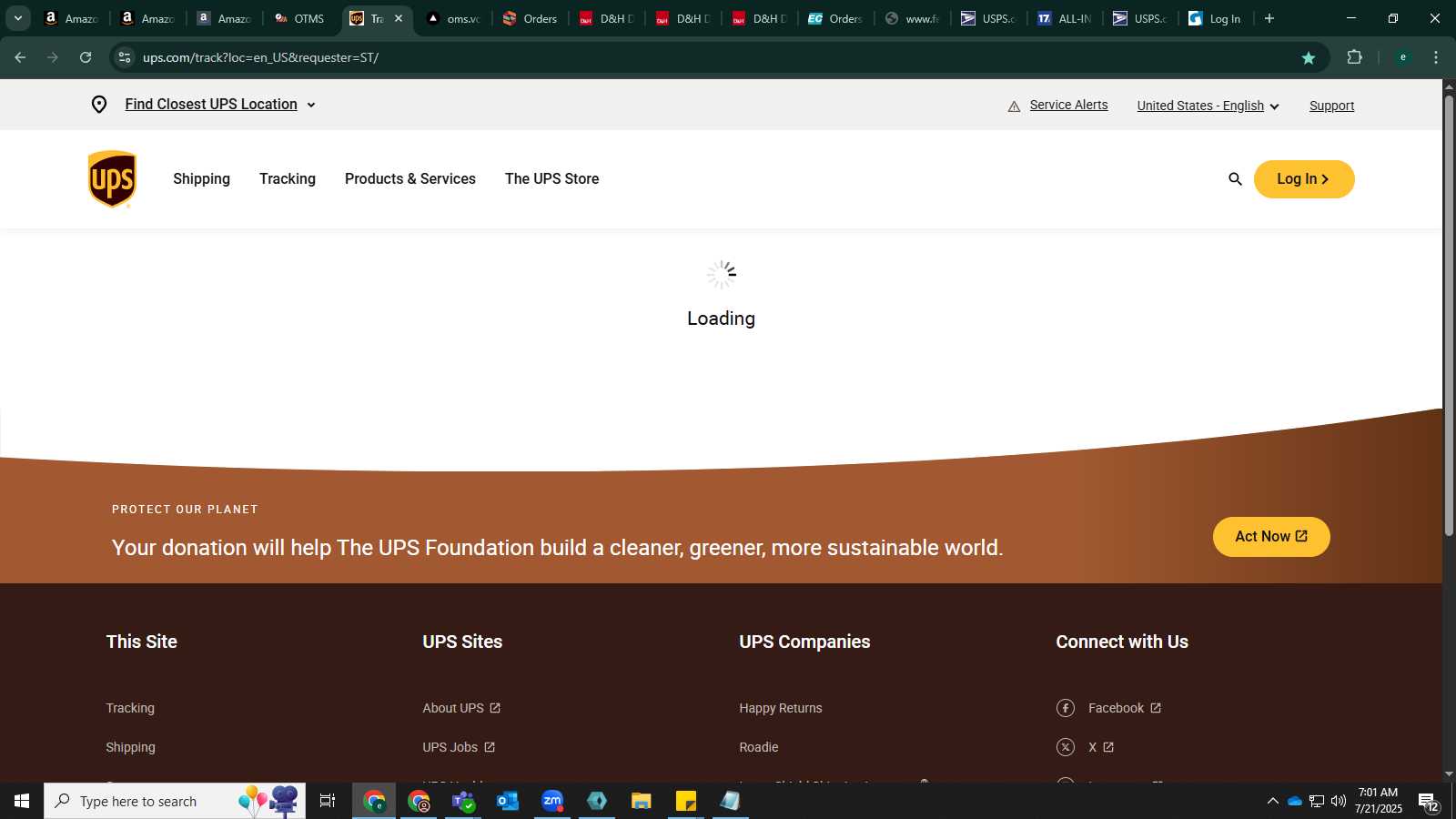Open Sticky Notes from taskbar
This screenshot has width=1456, height=819.
pyautogui.click(x=686, y=801)
